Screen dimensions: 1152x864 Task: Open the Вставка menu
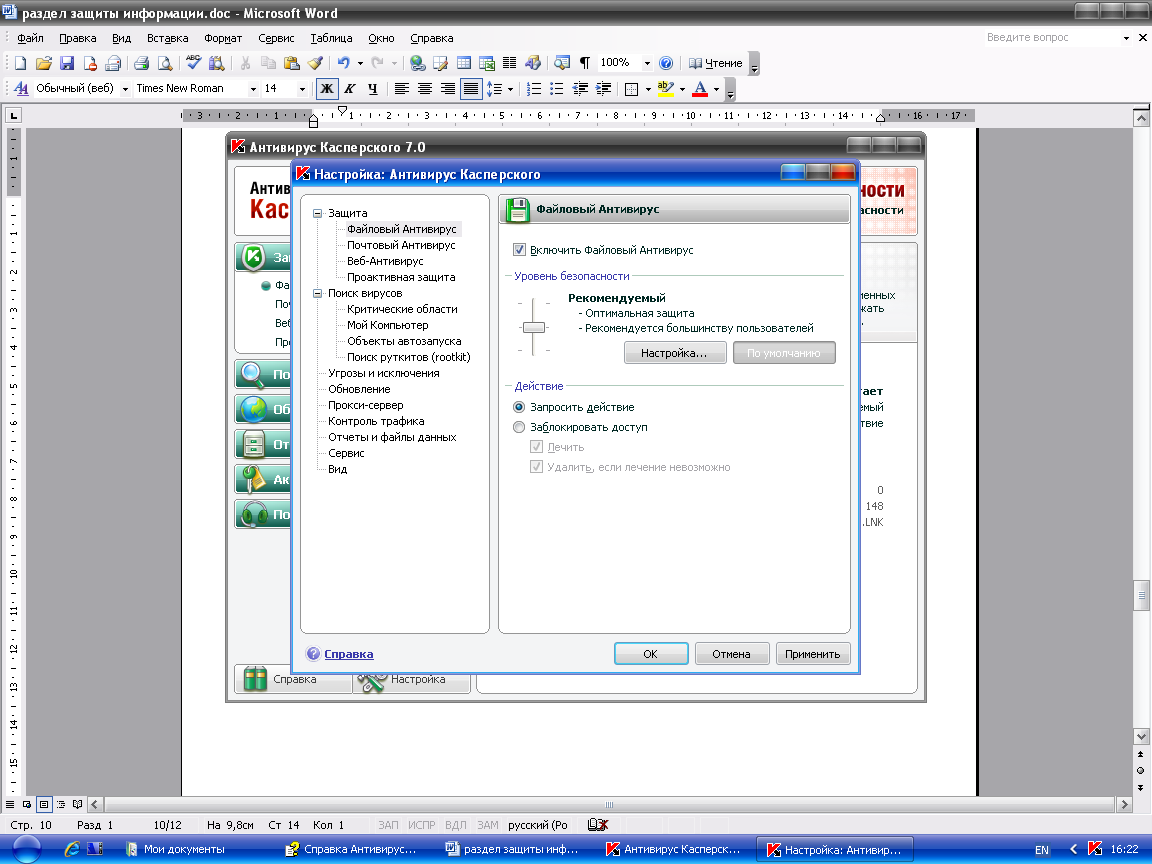click(168, 38)
